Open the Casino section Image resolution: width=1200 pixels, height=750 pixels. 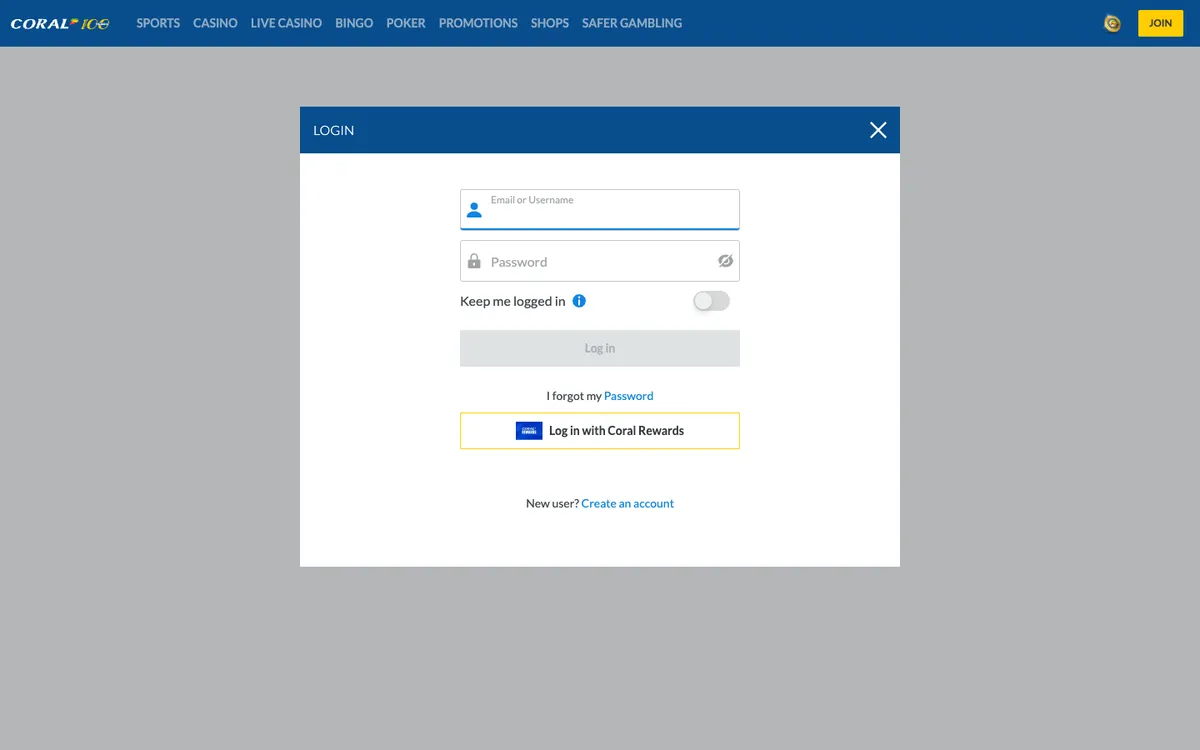point(215,23)
